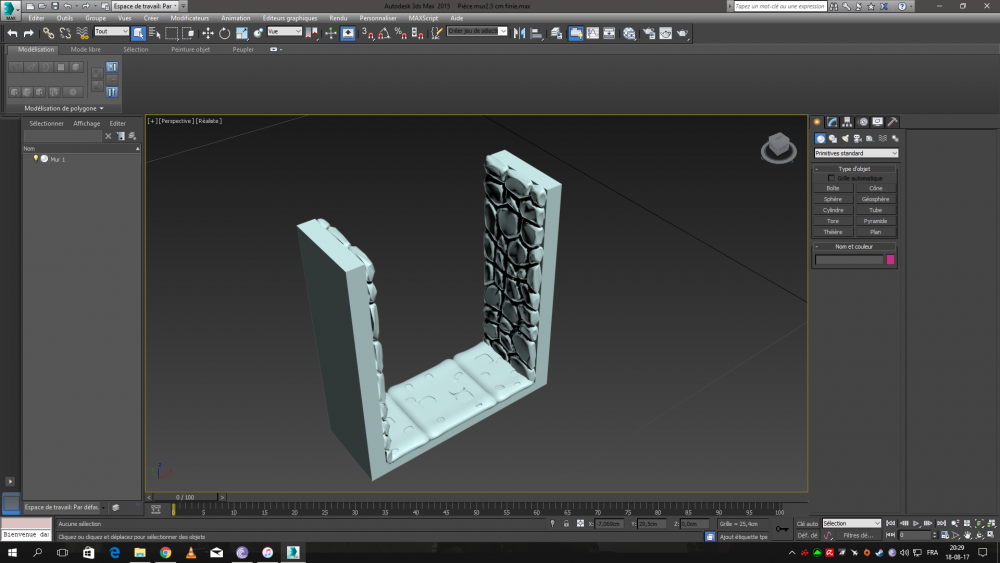Open the Vue reference coordinate dropdown
This screenshot has height=563, width=1000.
pos(284,31)
